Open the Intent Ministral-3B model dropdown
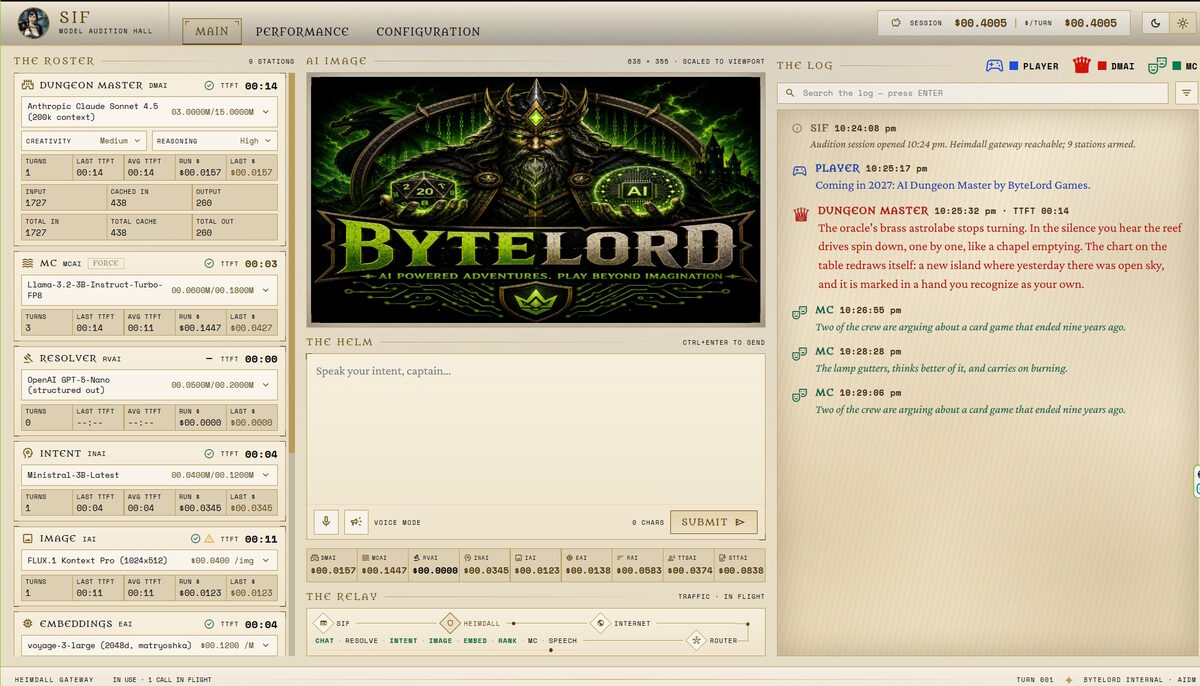 (149, 475)
